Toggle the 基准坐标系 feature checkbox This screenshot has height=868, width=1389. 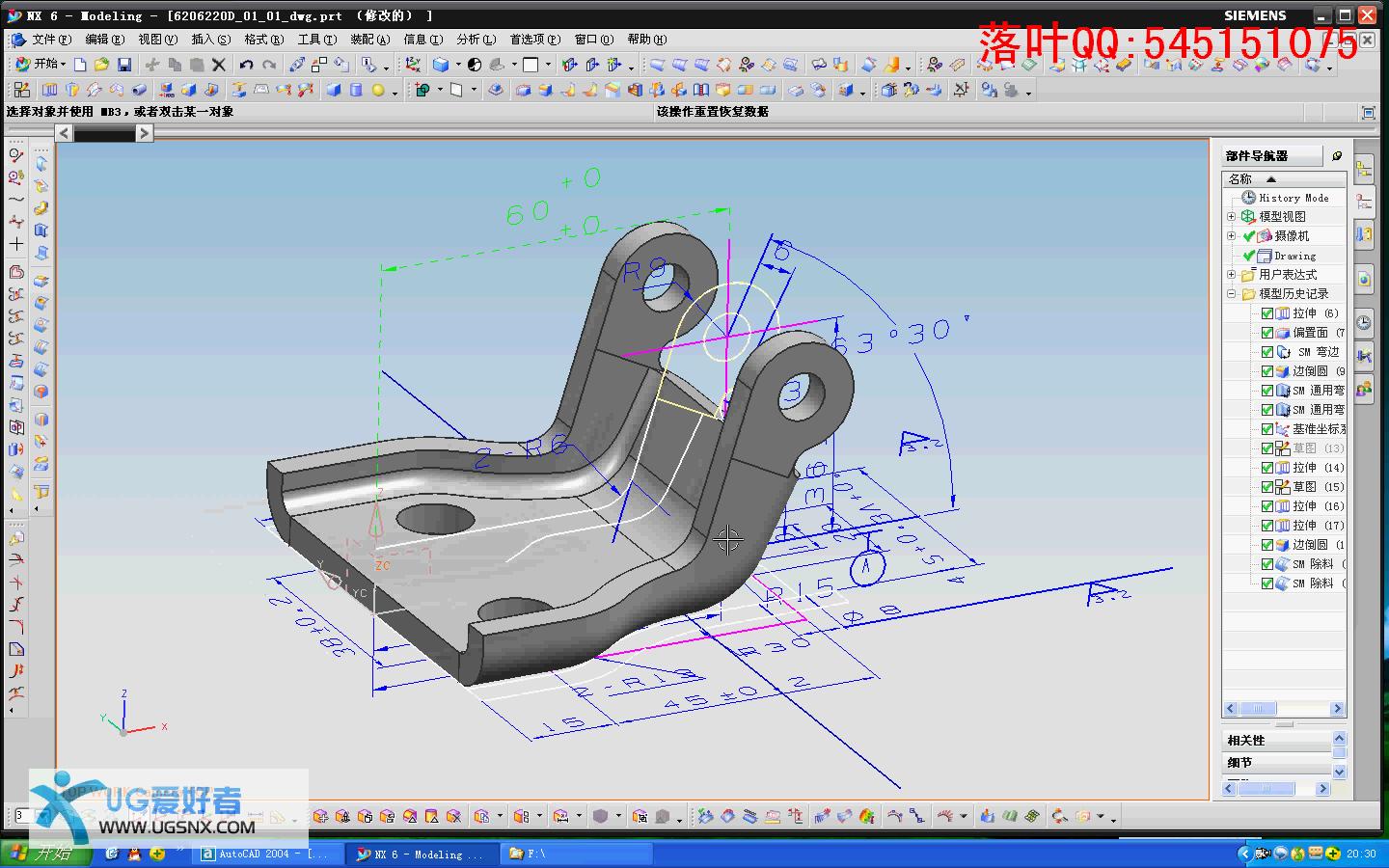coord(1267,429)
